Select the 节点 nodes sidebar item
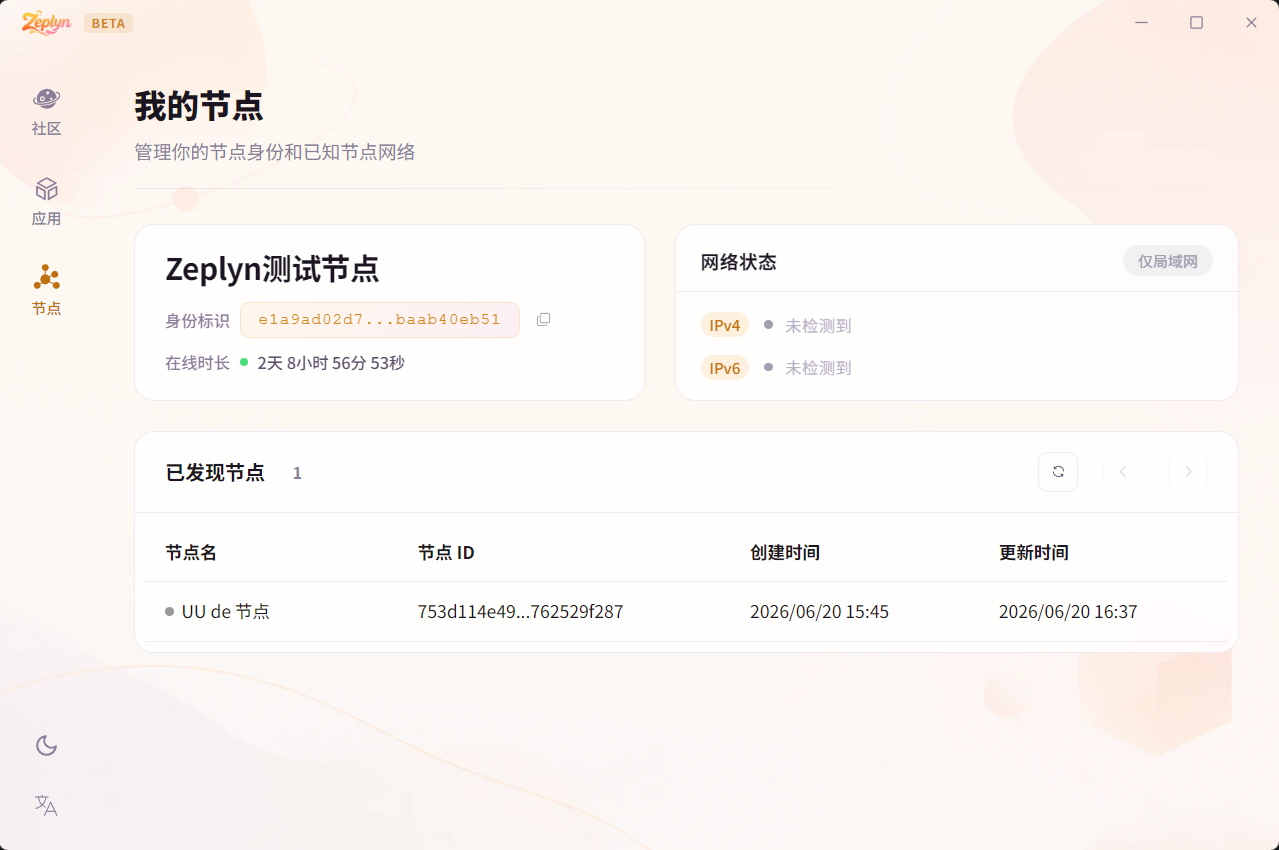Image resolution: width=1279 pixels, height=850 pixels. pos(46,291)
